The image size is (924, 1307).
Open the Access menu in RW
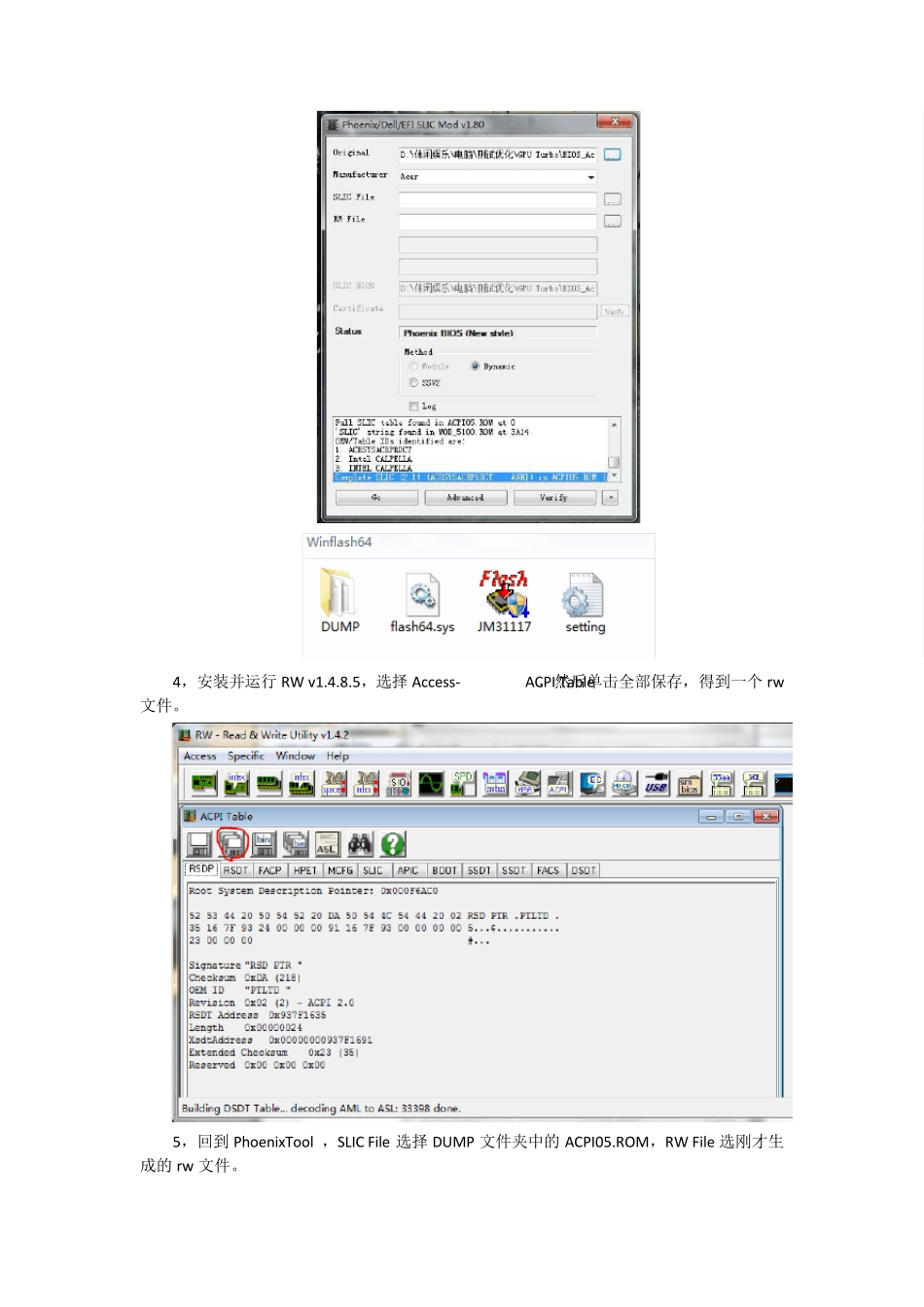(x=200, y=756)
